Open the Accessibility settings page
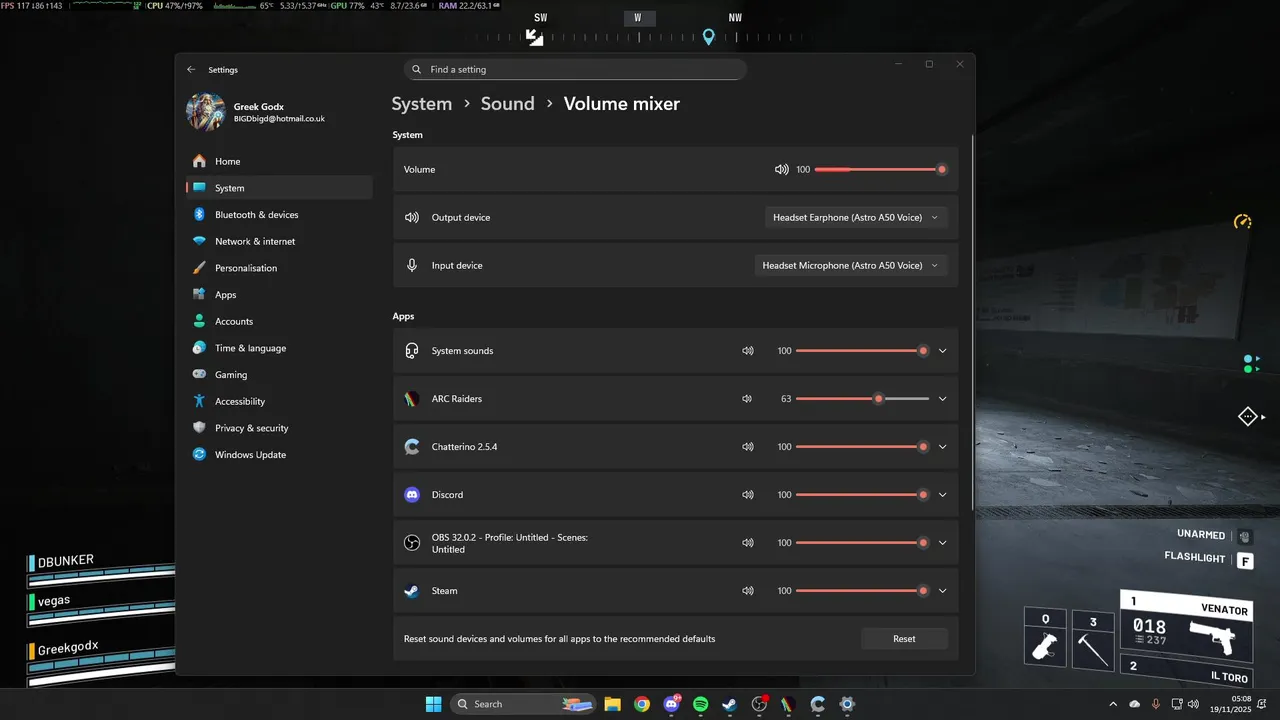The image size is (1280, 720). click(x=279, y=401)
